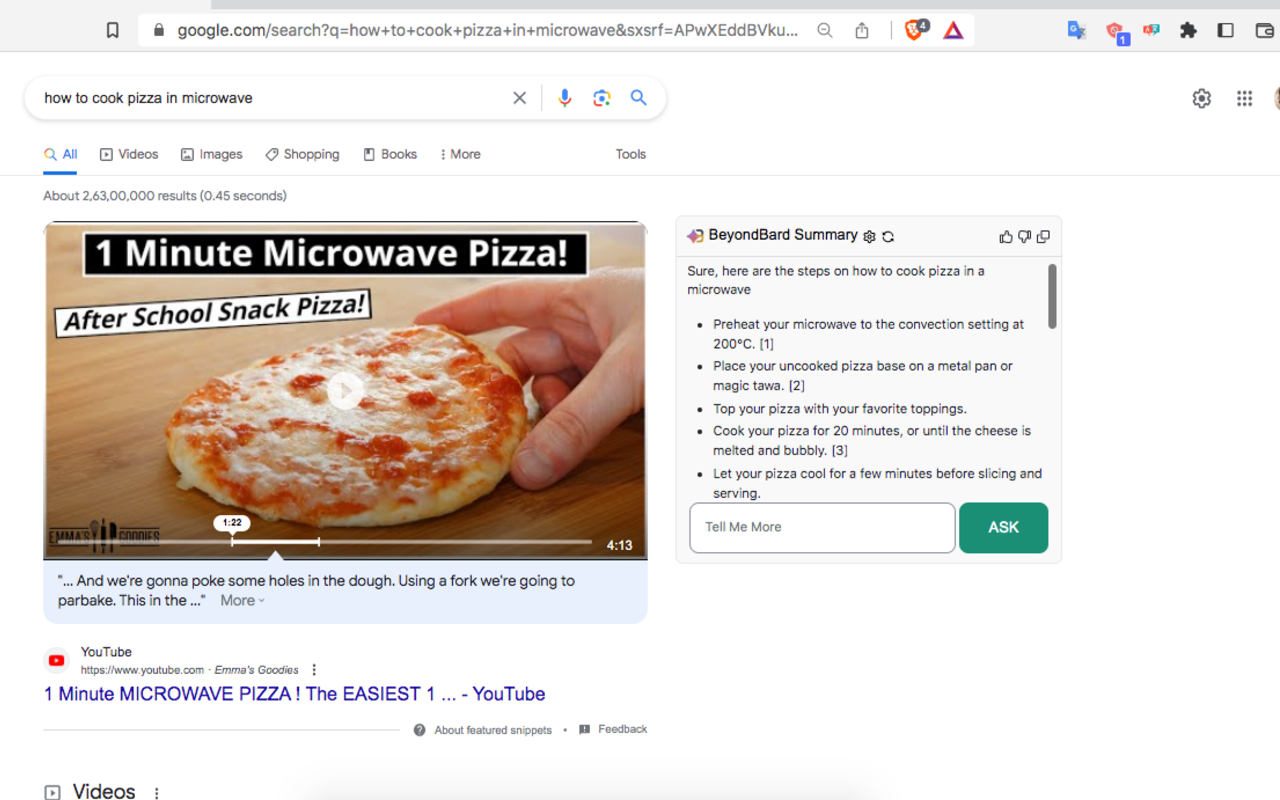Focus the Tell Me More input field

(822, 528)
